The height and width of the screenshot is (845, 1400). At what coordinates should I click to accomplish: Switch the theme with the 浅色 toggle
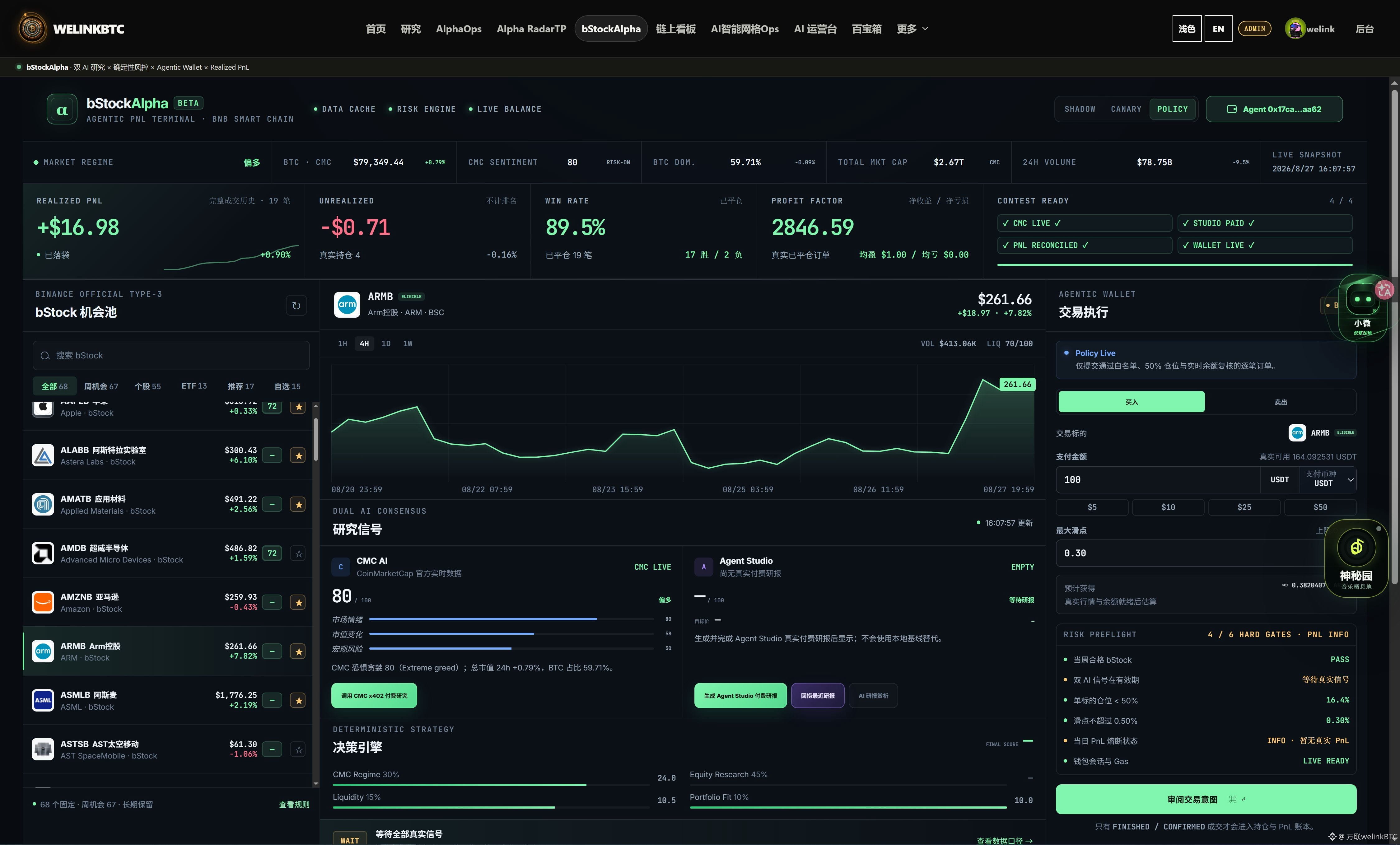click(x=1186, y=28)
